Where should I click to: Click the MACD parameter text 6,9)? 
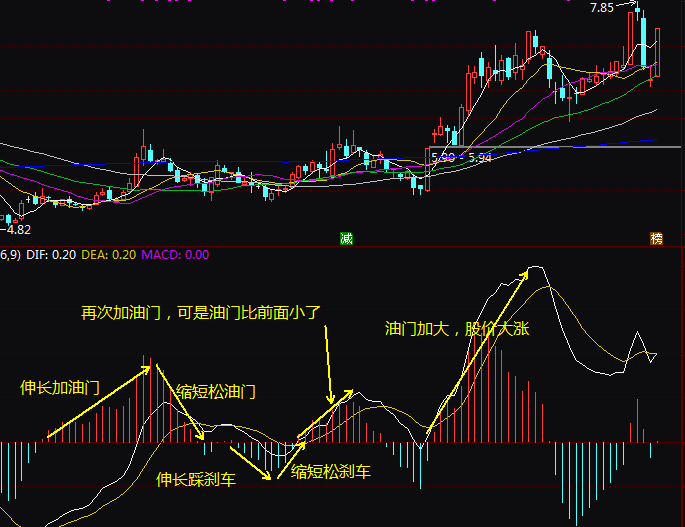click(10, 255)
